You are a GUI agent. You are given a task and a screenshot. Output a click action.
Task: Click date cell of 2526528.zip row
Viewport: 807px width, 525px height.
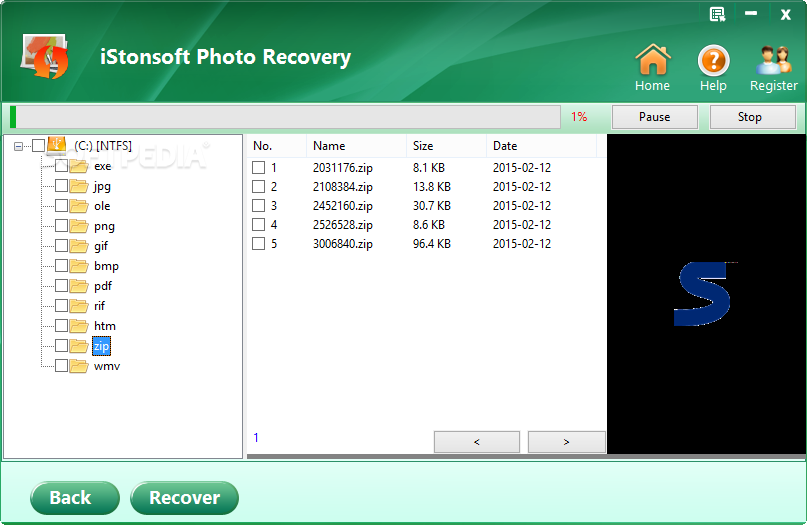[x=522, y=224]
